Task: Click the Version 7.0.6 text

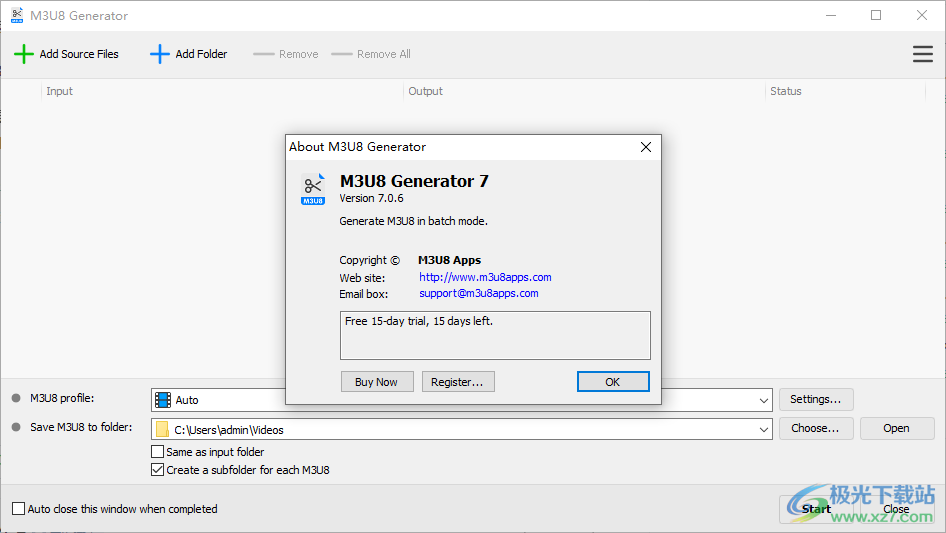Action: [x=372, y=198]
